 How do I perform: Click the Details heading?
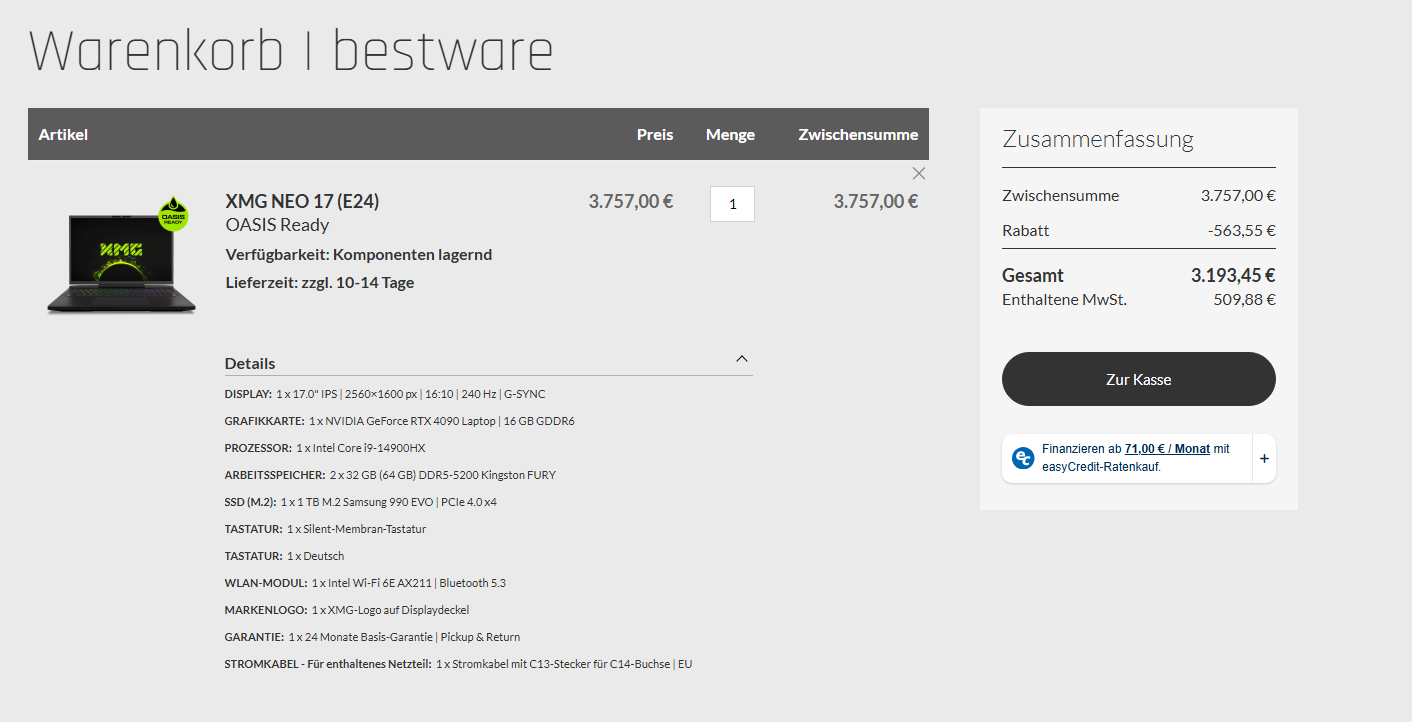pyautogui.click(x=250, y=363)
